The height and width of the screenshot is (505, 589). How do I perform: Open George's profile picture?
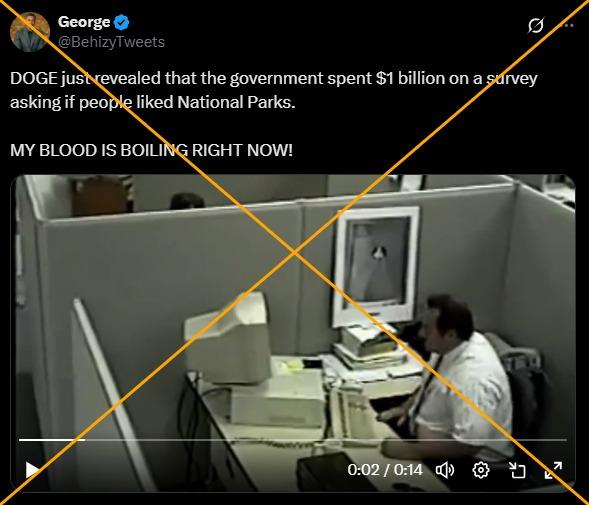[30, 32]
